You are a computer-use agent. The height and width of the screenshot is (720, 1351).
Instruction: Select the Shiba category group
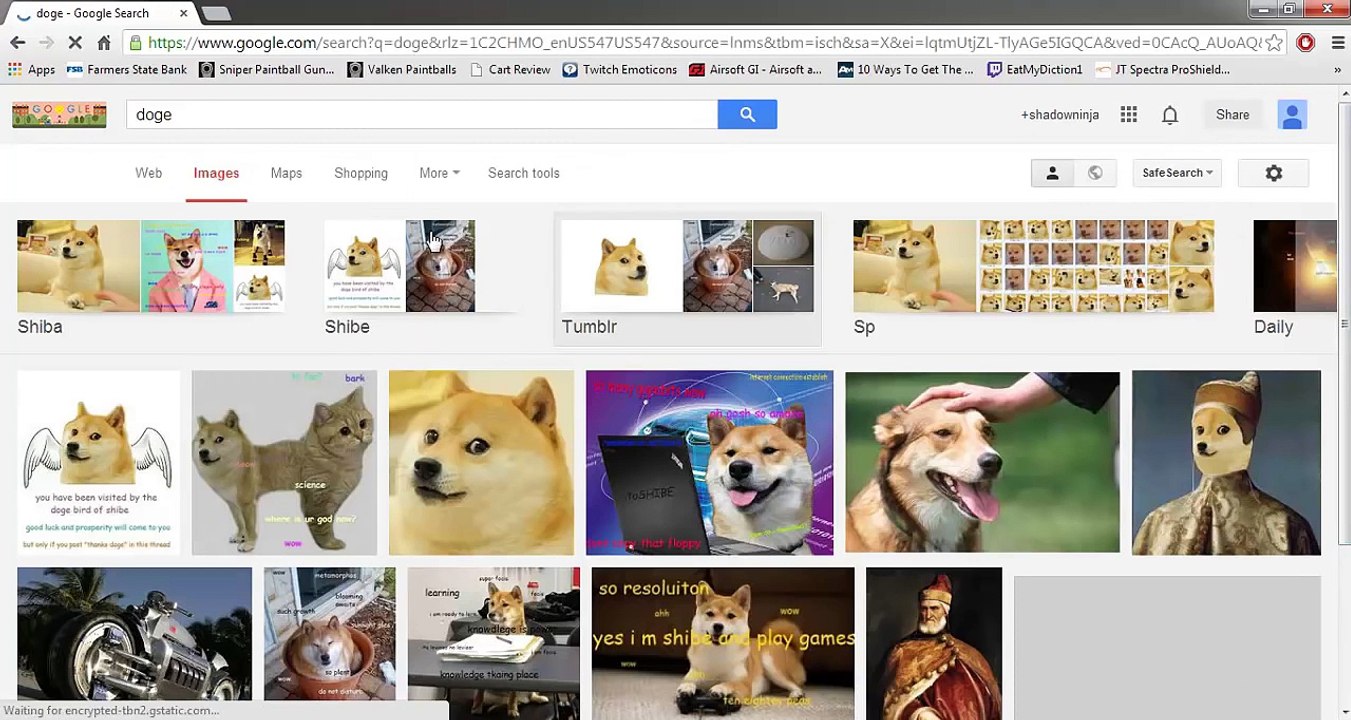[x=151, y=278]
